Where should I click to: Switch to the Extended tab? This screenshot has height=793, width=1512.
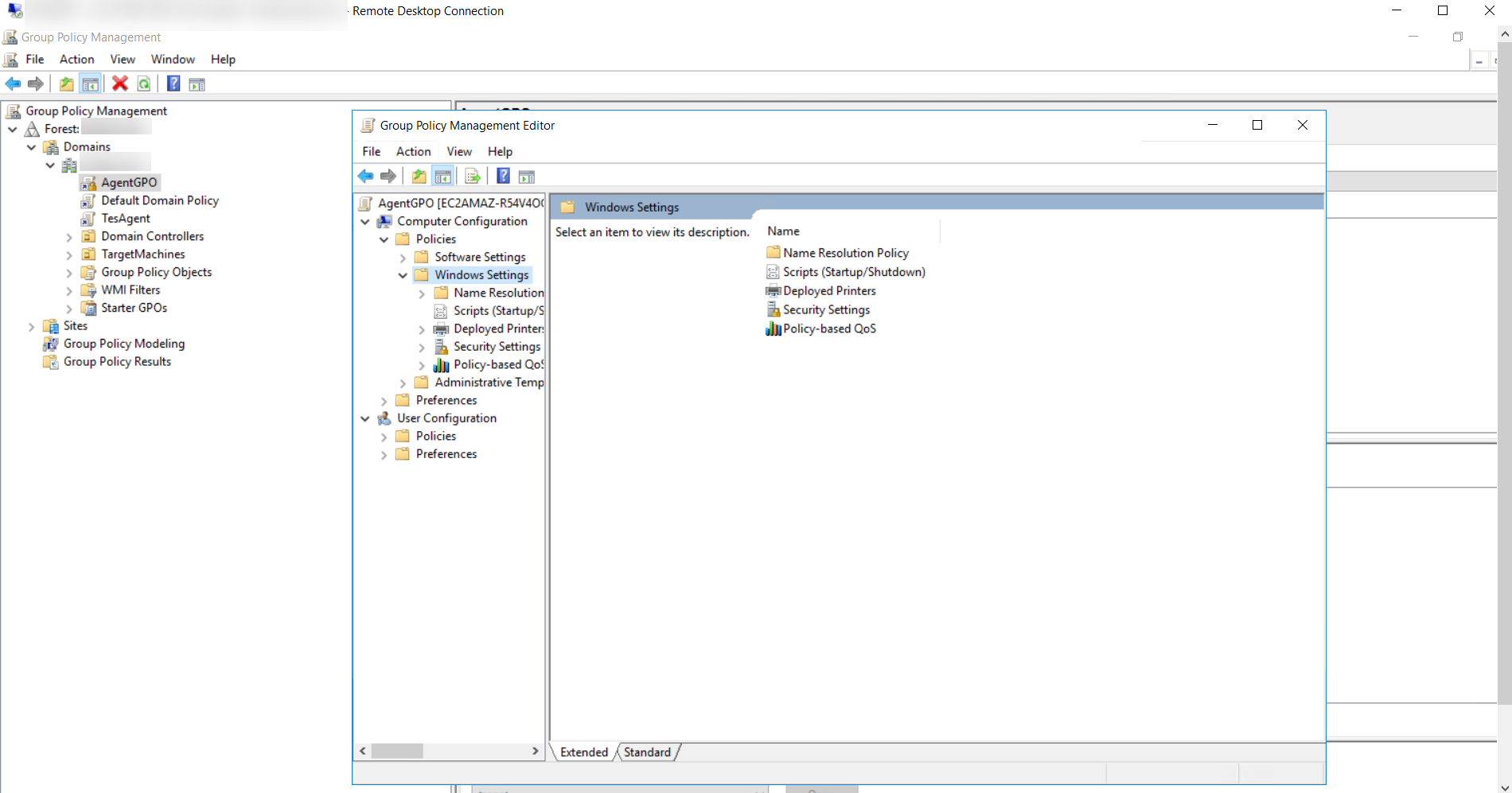point(584,752)
